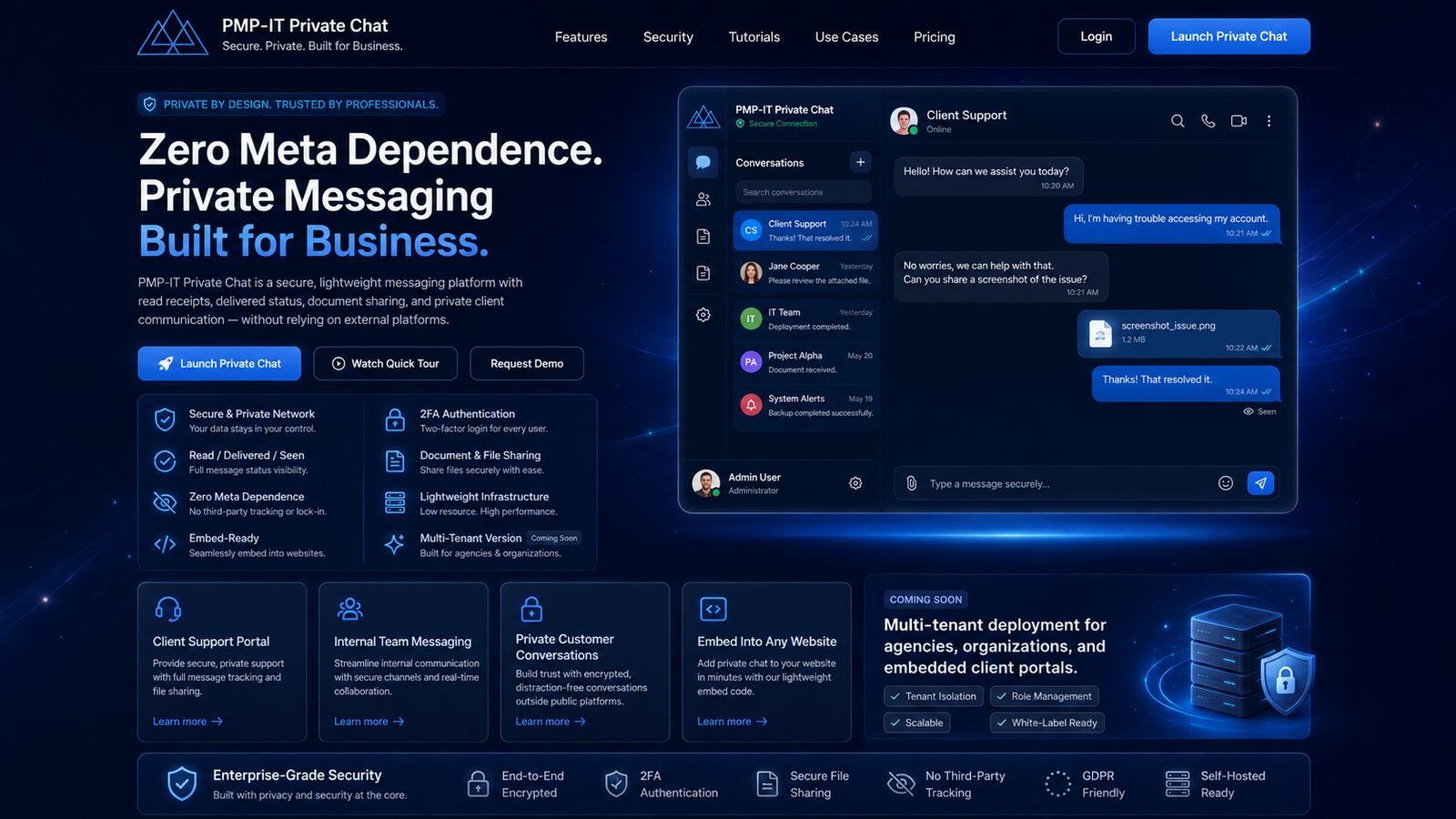Open the contacts people icon in sidebar
The image size is (1456, 819).
click(x=703, y=198)
